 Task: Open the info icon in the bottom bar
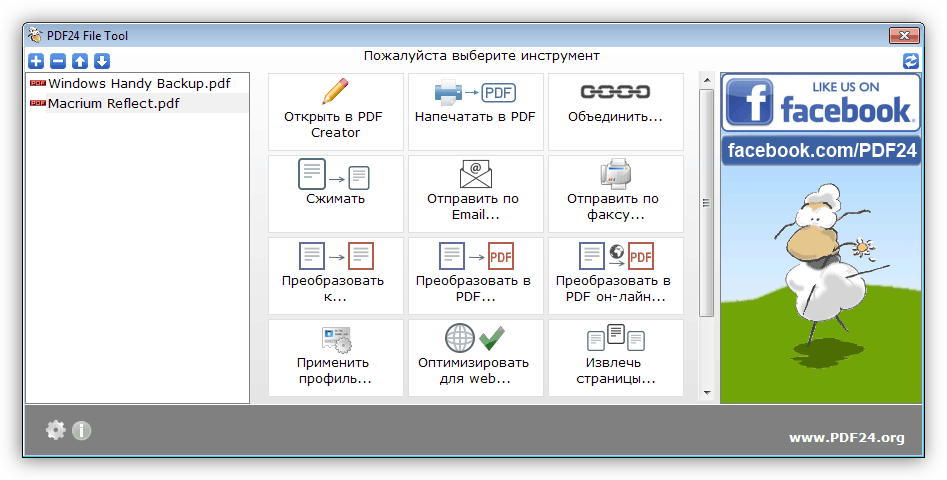[x=81, y=430]
